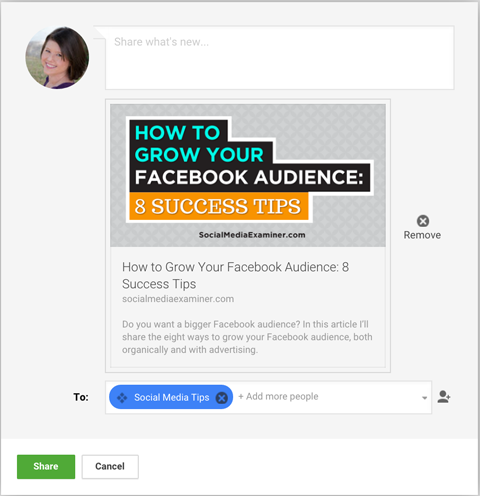Open the recipients dropdown arrow
Image resolution: width=480 pixels, height=496 pixels.
click(x=424, y=398)
